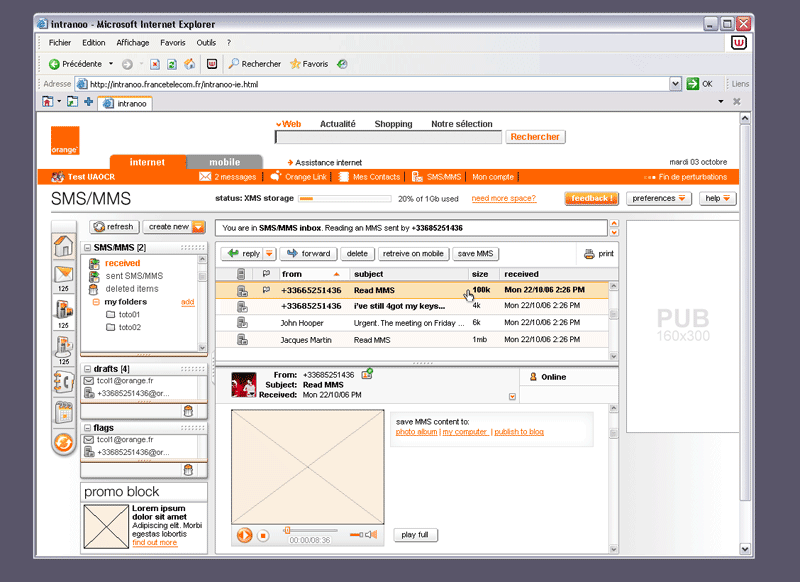The width and height of the screenshot is (800, 582).
Task: Open the address book icon in sidebar
Action: click(63, 381)
